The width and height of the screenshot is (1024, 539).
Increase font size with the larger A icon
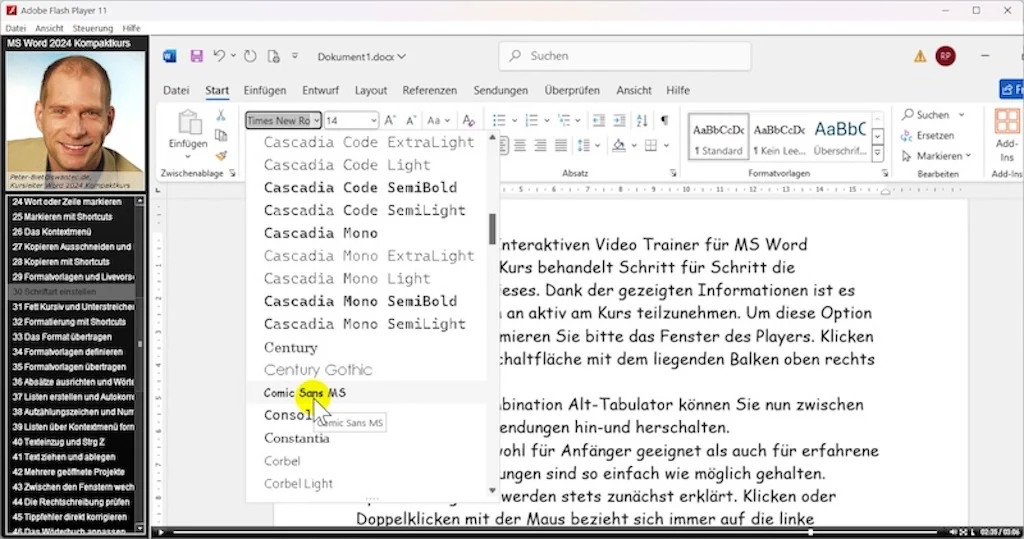[x=390, y=120]
